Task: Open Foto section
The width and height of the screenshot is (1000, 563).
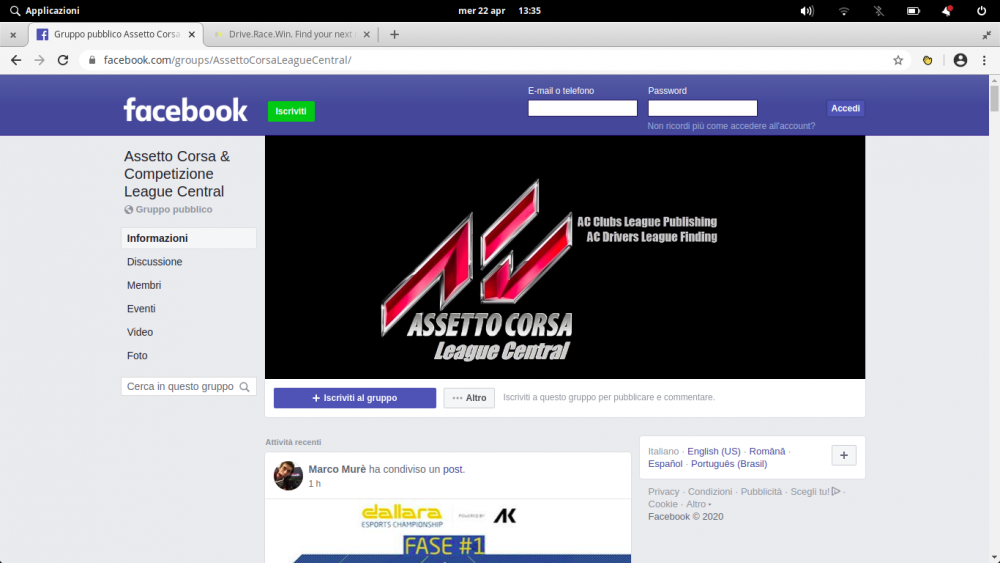Action: [137, 356]
